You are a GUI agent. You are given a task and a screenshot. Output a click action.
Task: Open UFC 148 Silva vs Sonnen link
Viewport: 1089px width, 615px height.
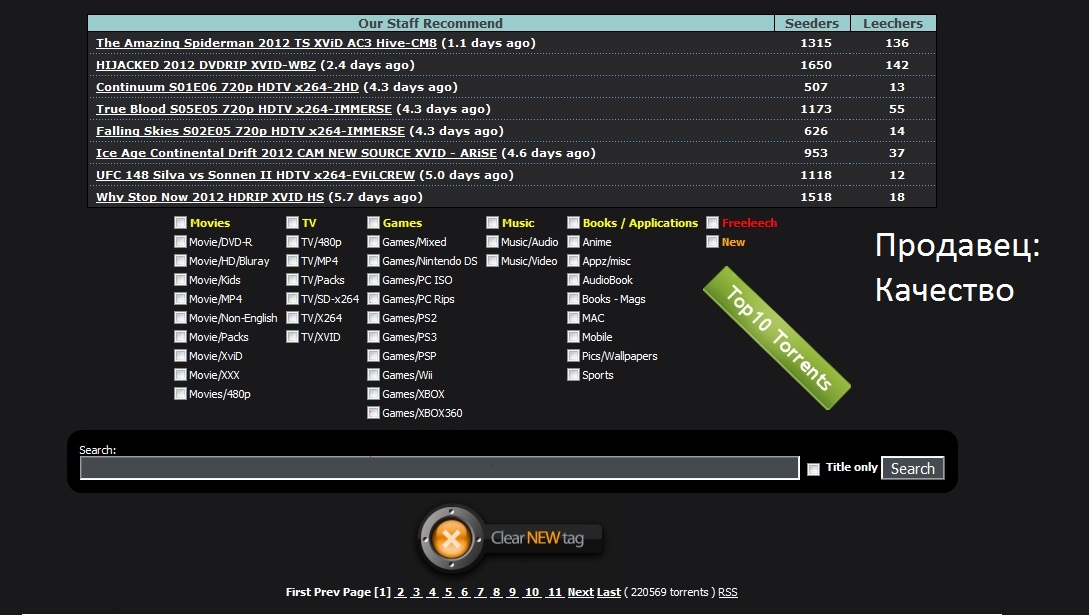click(255, 175)
